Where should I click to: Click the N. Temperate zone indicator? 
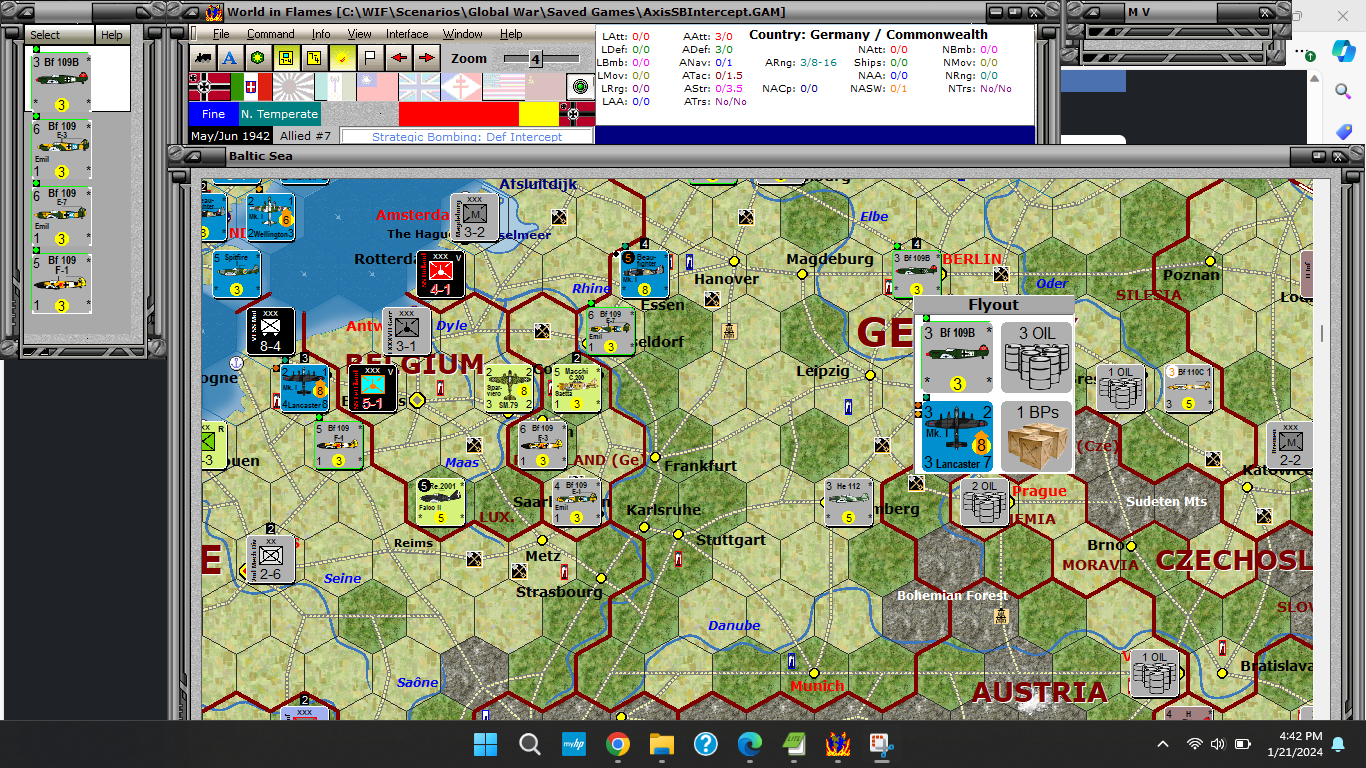pyautogui.click(x=279, y=114)
